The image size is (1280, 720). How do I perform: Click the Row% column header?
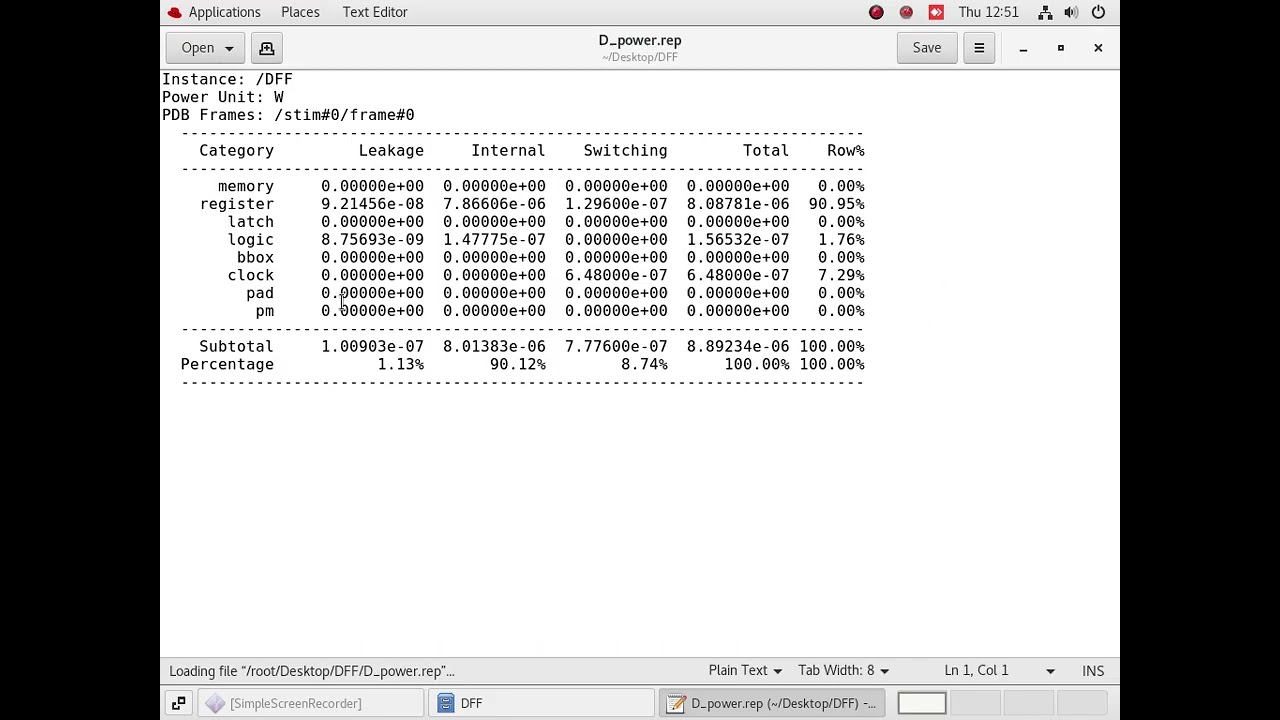845,151
